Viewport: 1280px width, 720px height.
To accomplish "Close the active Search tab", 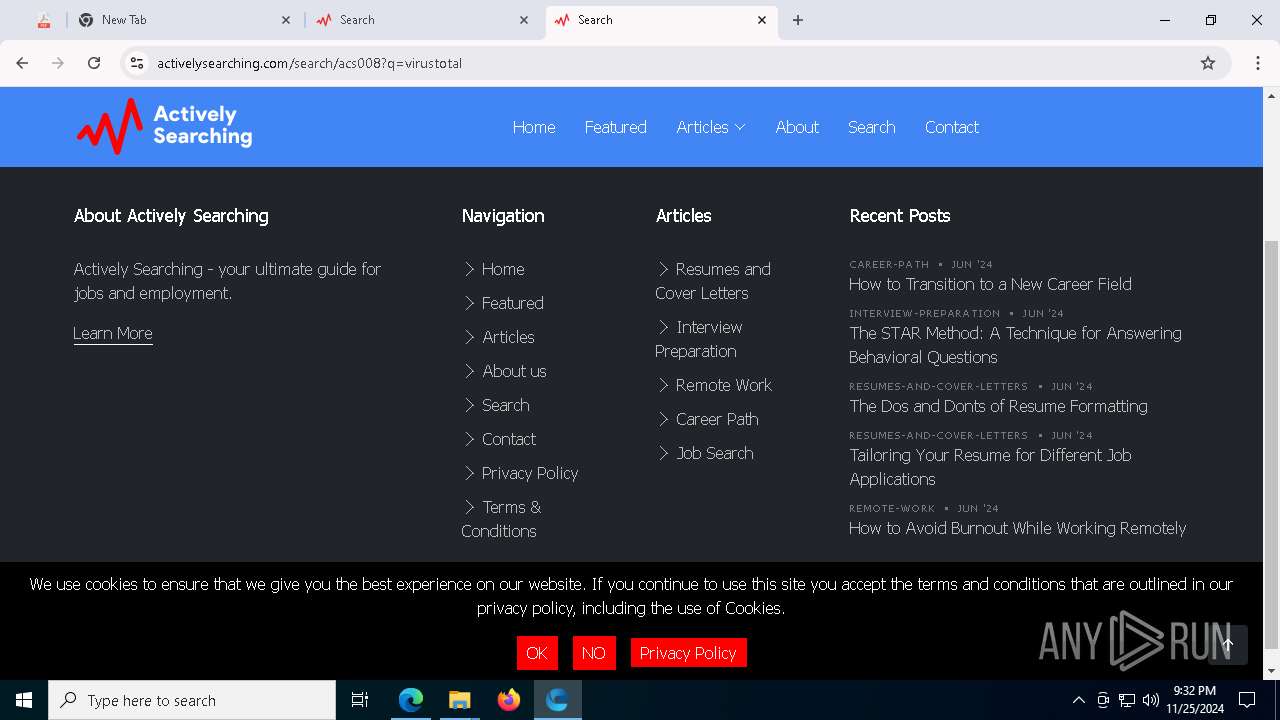I will click(762, 20).
